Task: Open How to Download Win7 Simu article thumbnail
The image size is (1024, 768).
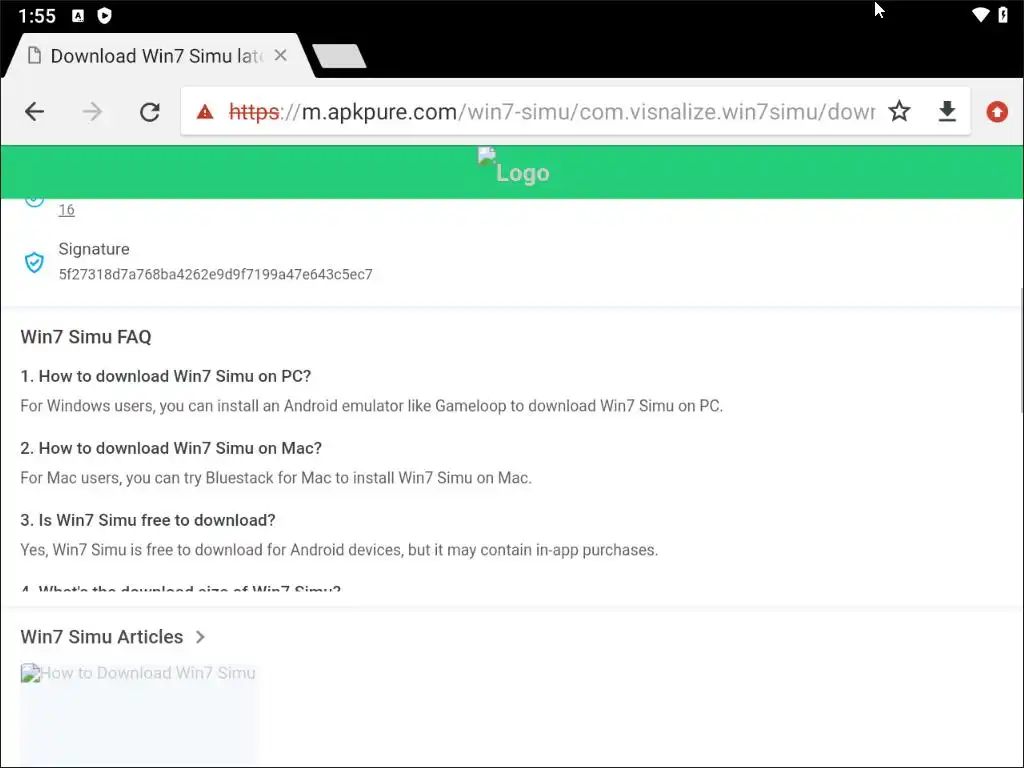Action: 138,714
